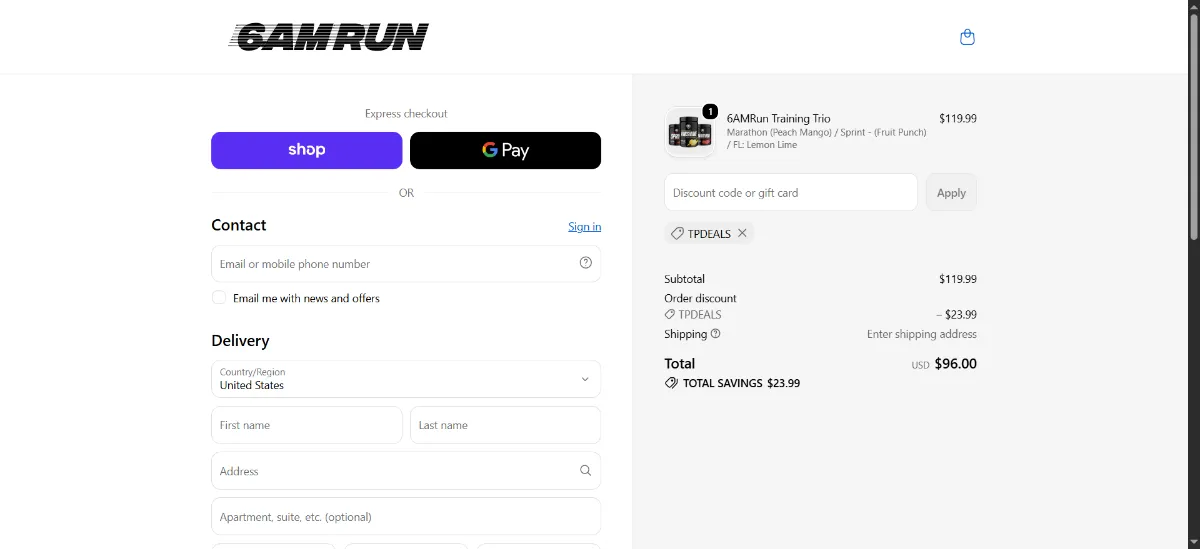Viewport: 1200px width, 549px height.
Task: Focus the Email or mobile phone number field
Action: click(x=406, y=264)
